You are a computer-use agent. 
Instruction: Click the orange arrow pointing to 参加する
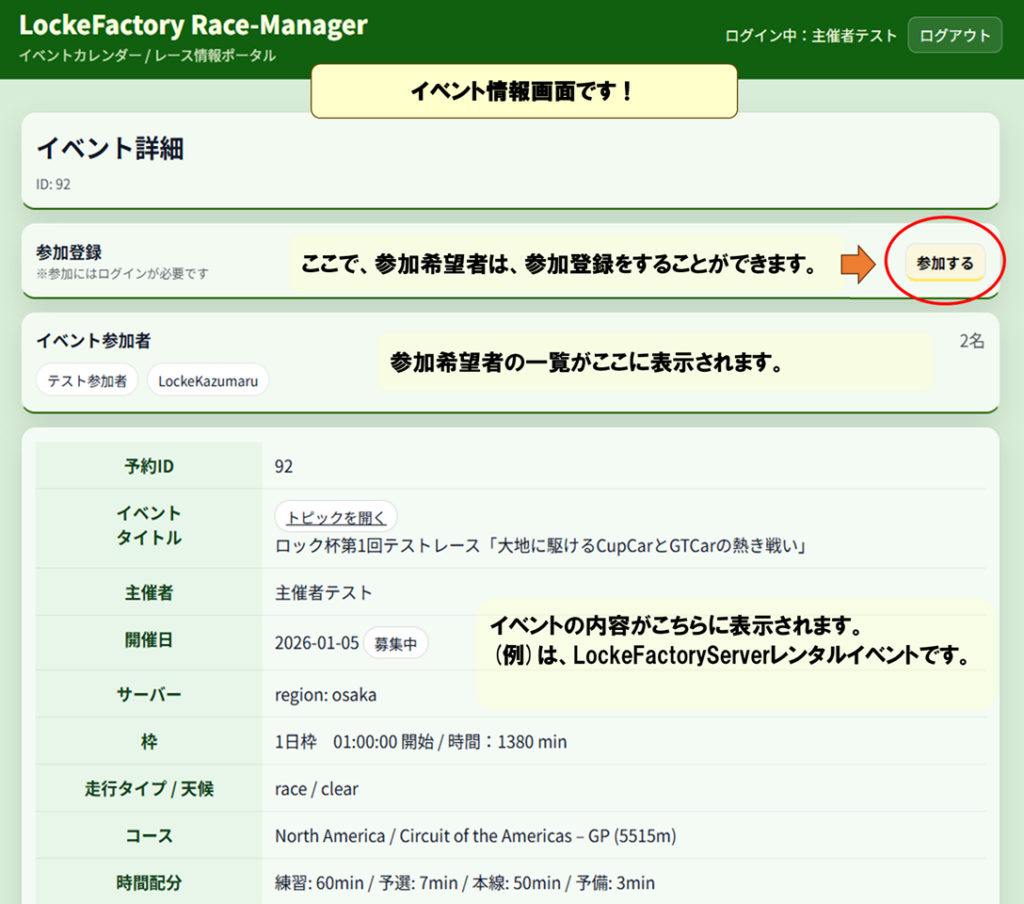[x=856, y=264]
